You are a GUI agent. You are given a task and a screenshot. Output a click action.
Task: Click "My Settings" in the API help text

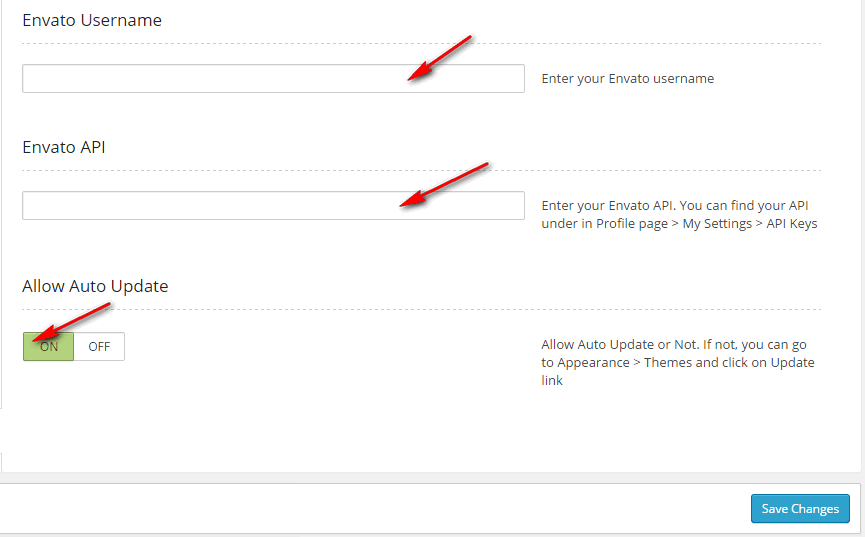tap(717, 224)
